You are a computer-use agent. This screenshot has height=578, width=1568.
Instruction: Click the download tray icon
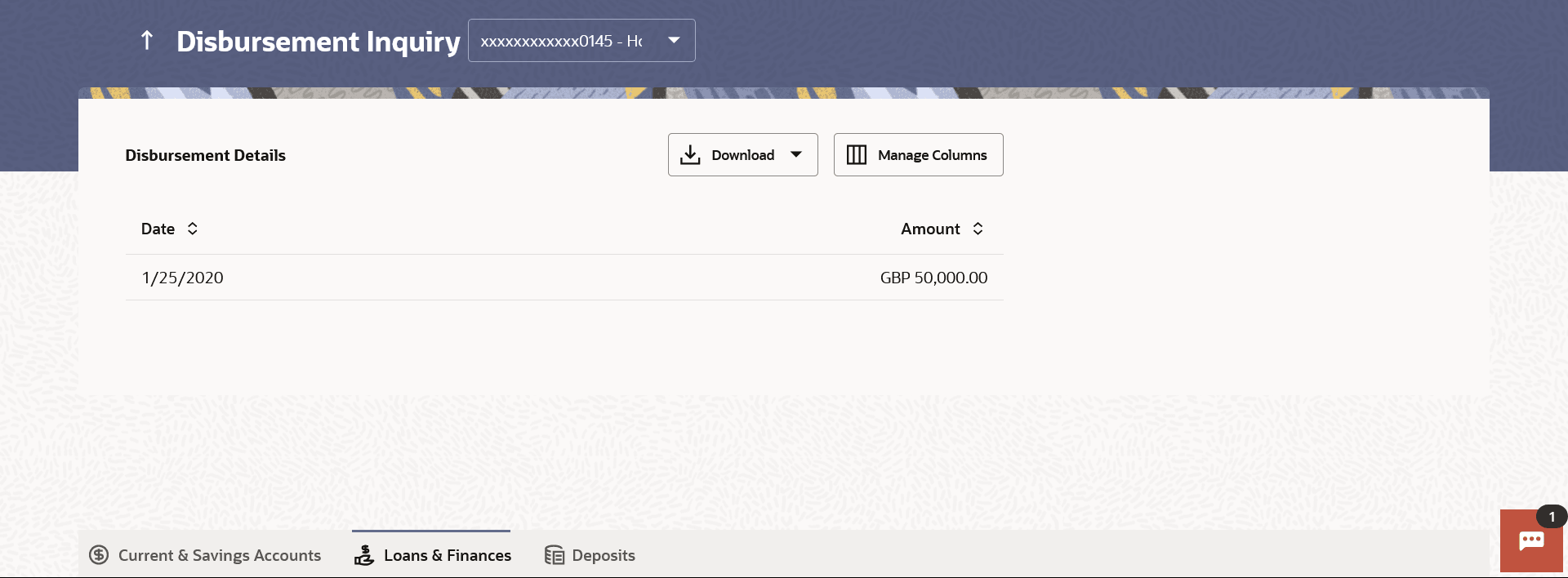pyautogui.click(x=690, y=155)
